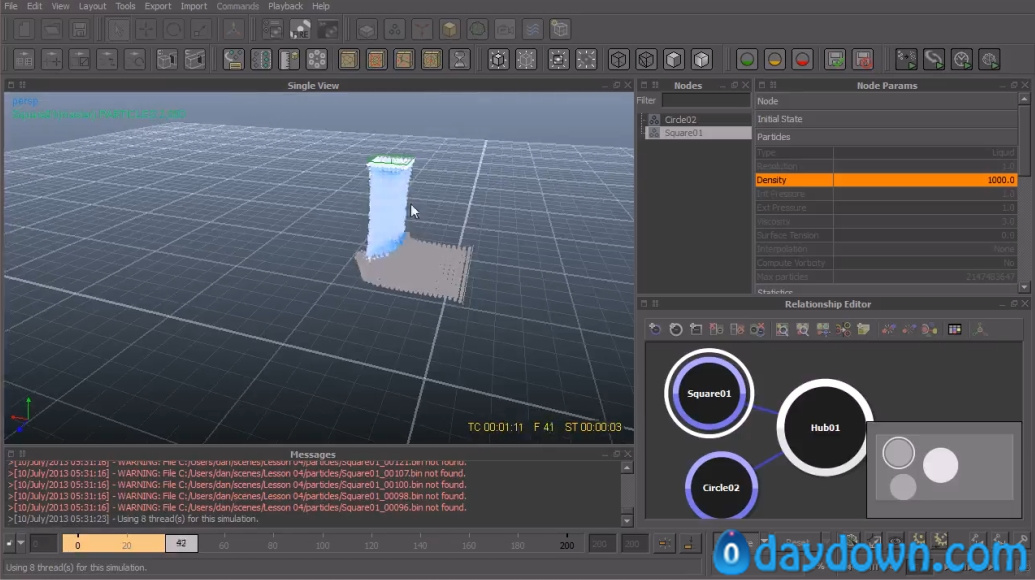
Task: Open the Help menu
Action: click(321, 6)
